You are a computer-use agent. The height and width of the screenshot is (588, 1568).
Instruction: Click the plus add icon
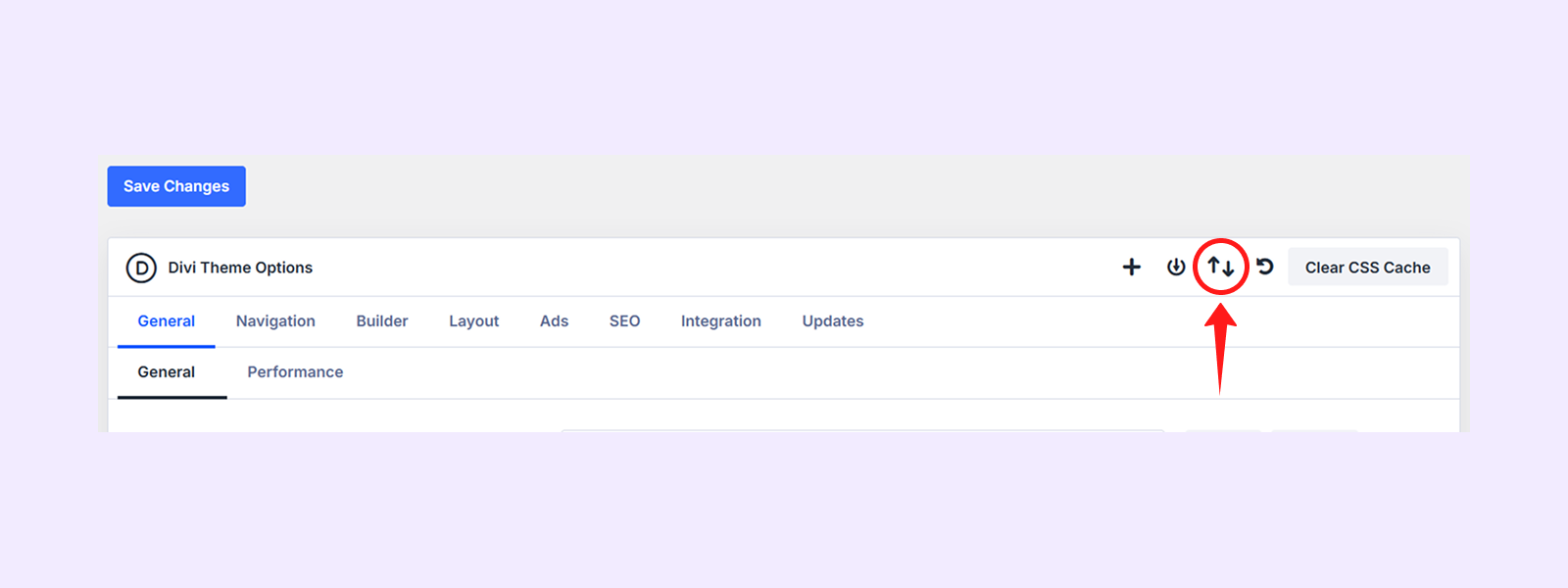click(x=1132, y=267)
